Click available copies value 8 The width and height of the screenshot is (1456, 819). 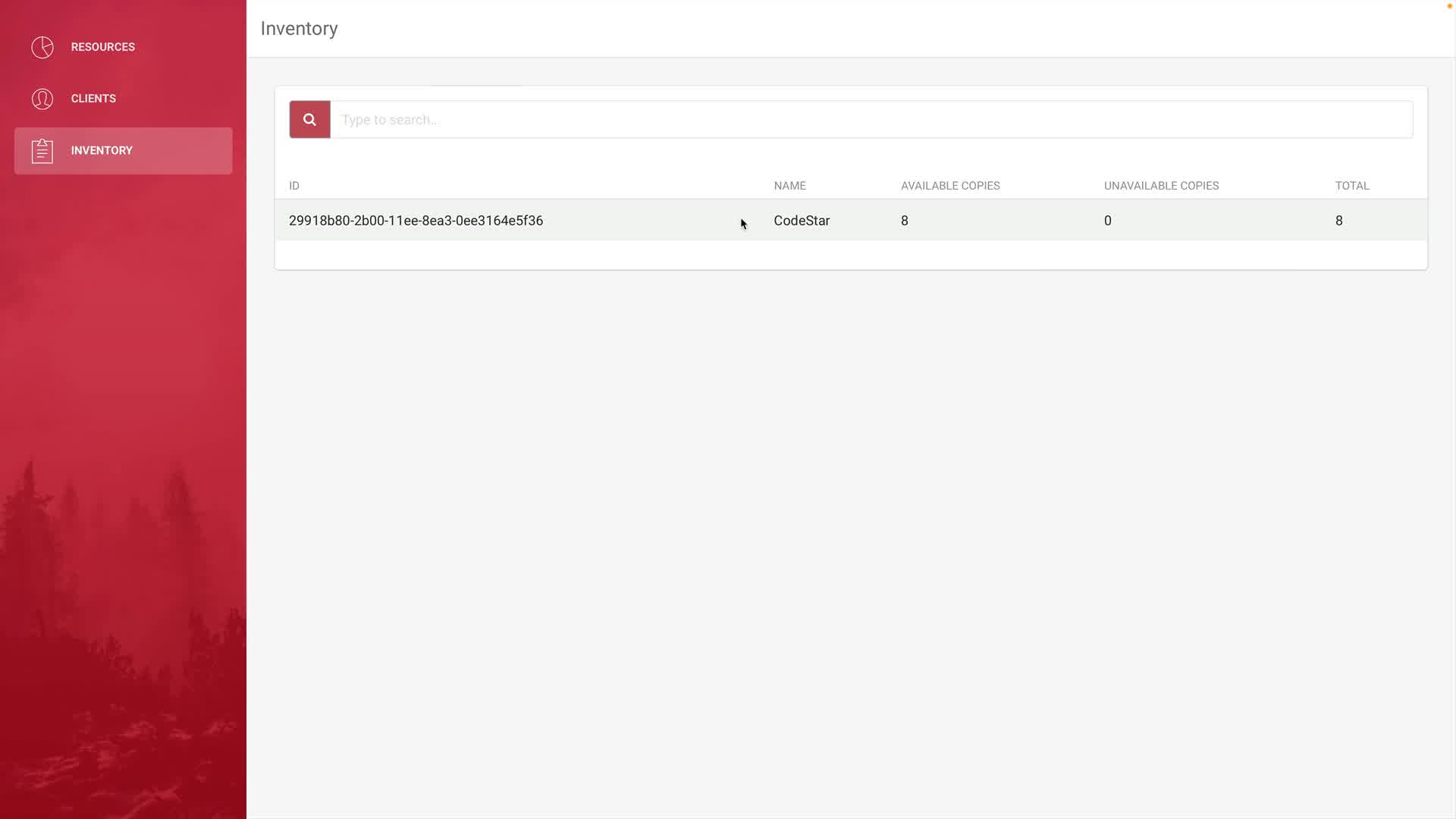click(x=905, y=221)
